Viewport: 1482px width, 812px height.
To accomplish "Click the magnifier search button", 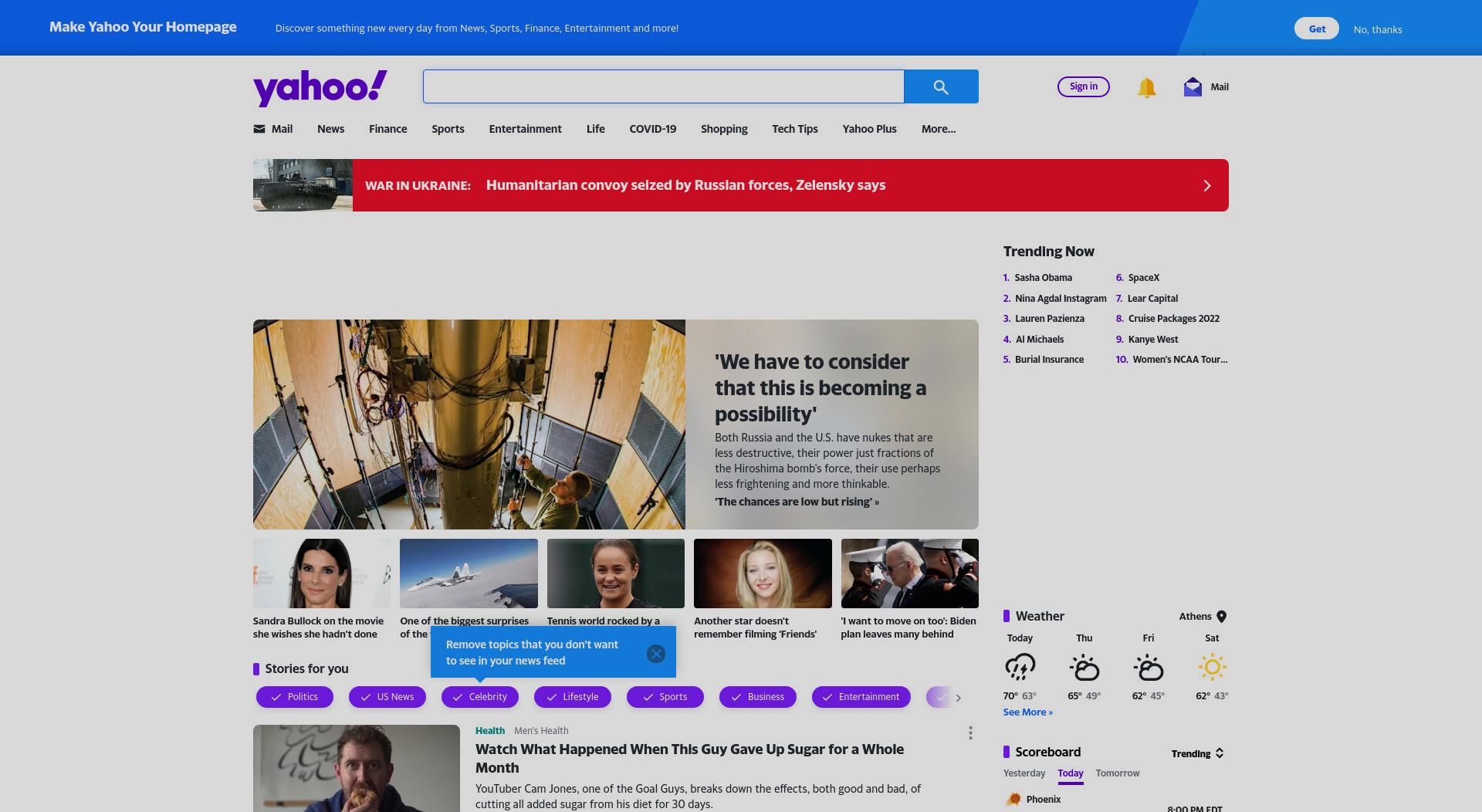I will tap(941, 86).
